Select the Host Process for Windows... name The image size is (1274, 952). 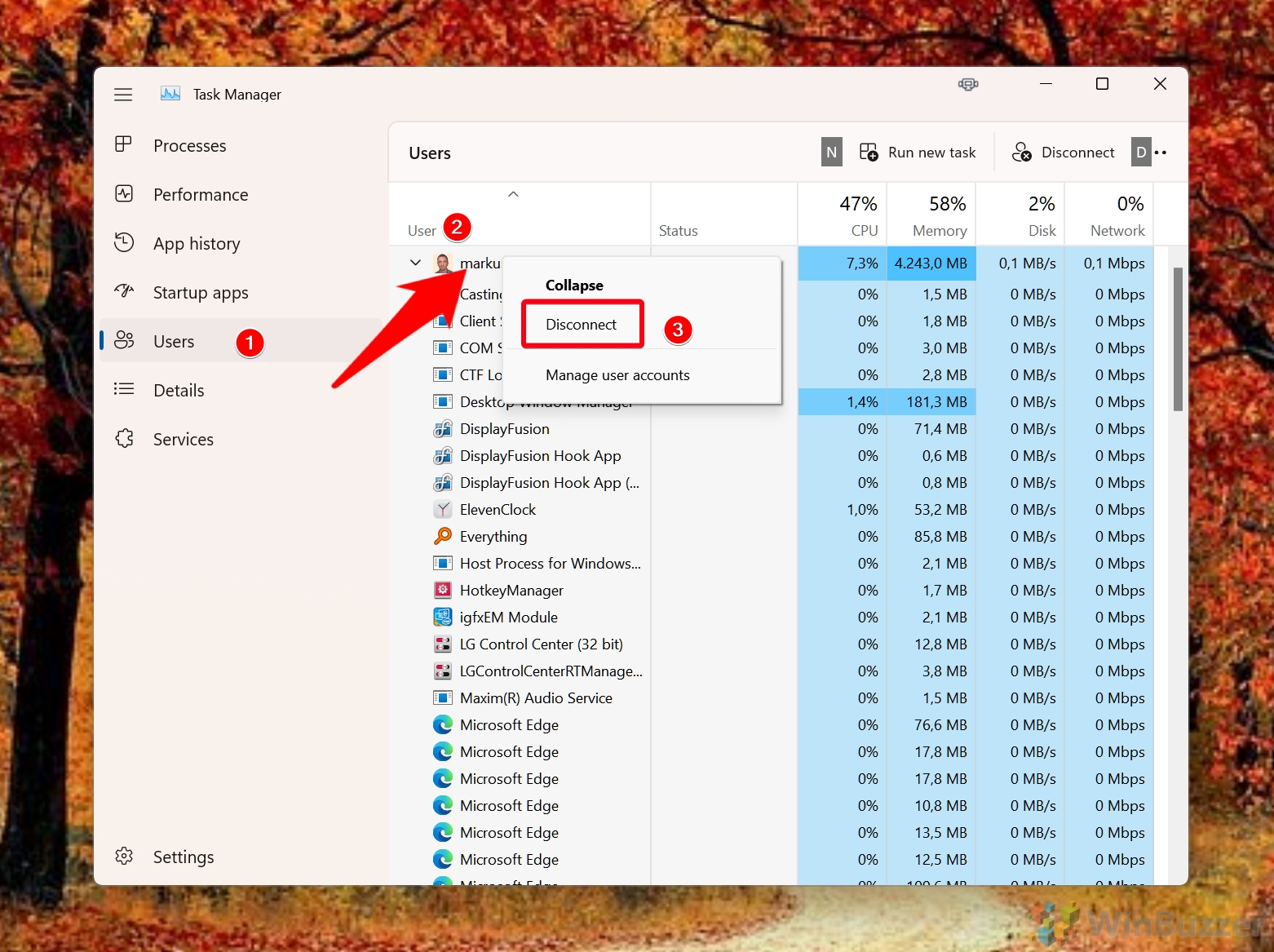coord(551,564)
